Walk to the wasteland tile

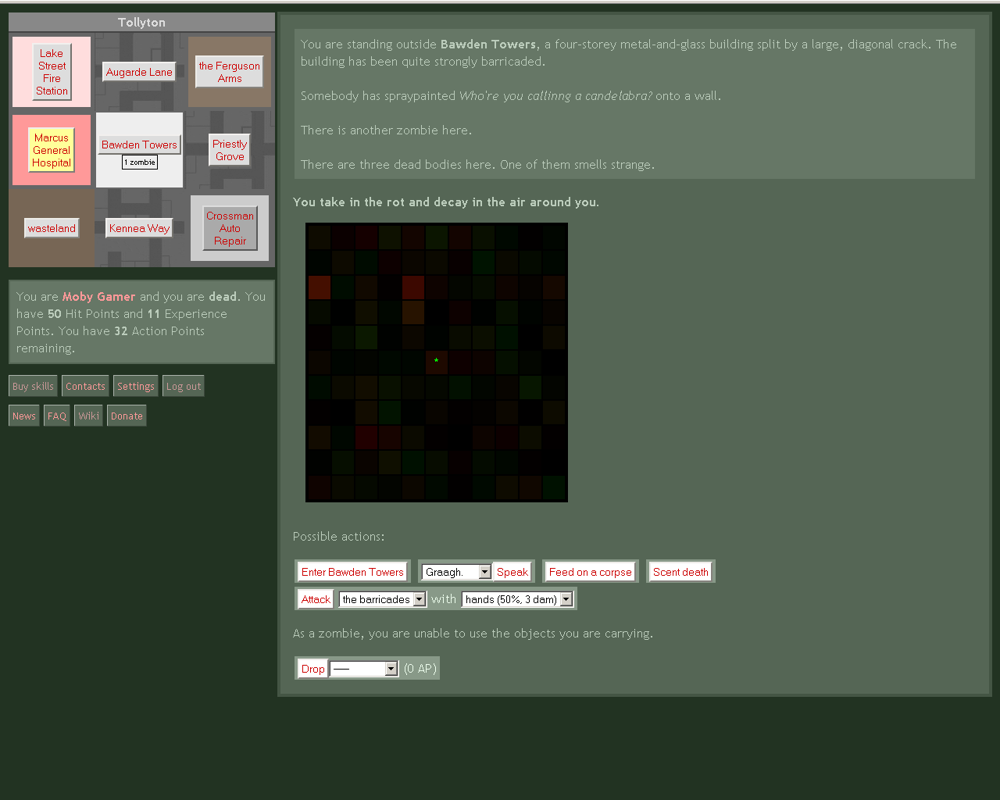[x=52, y=228]
